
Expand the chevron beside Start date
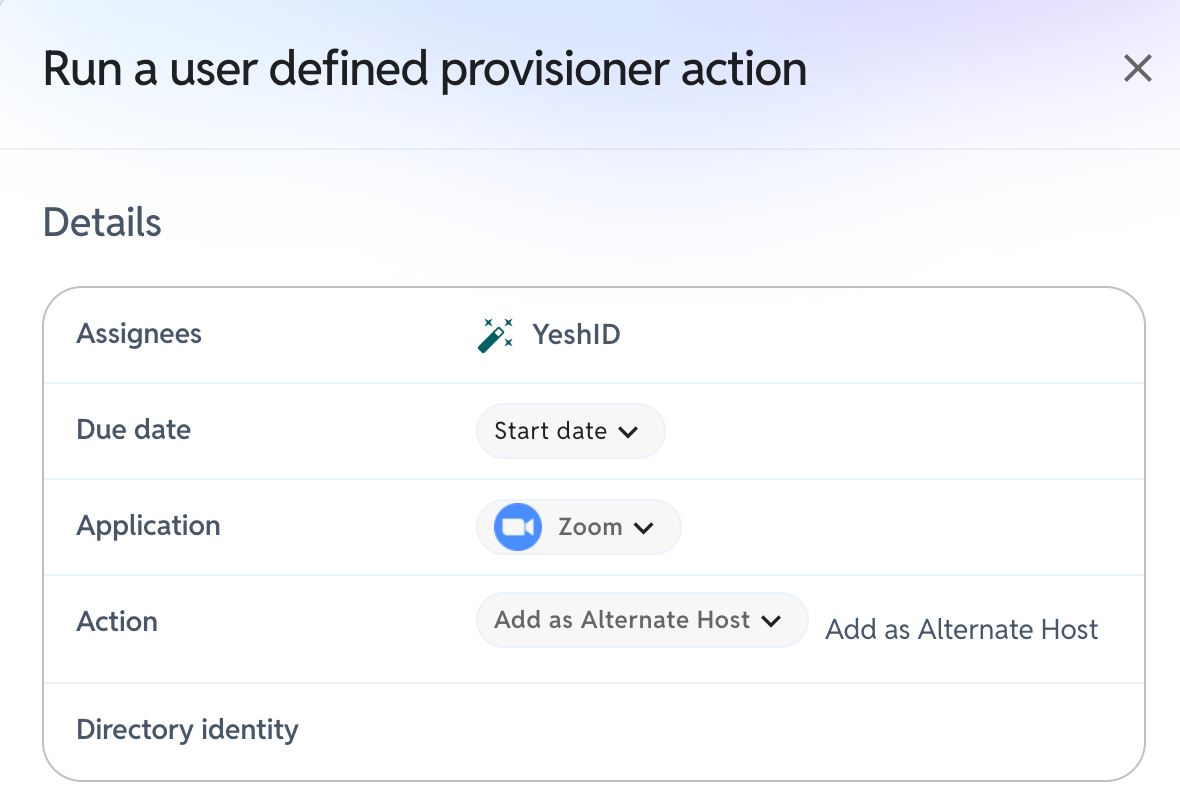[628, 432]
